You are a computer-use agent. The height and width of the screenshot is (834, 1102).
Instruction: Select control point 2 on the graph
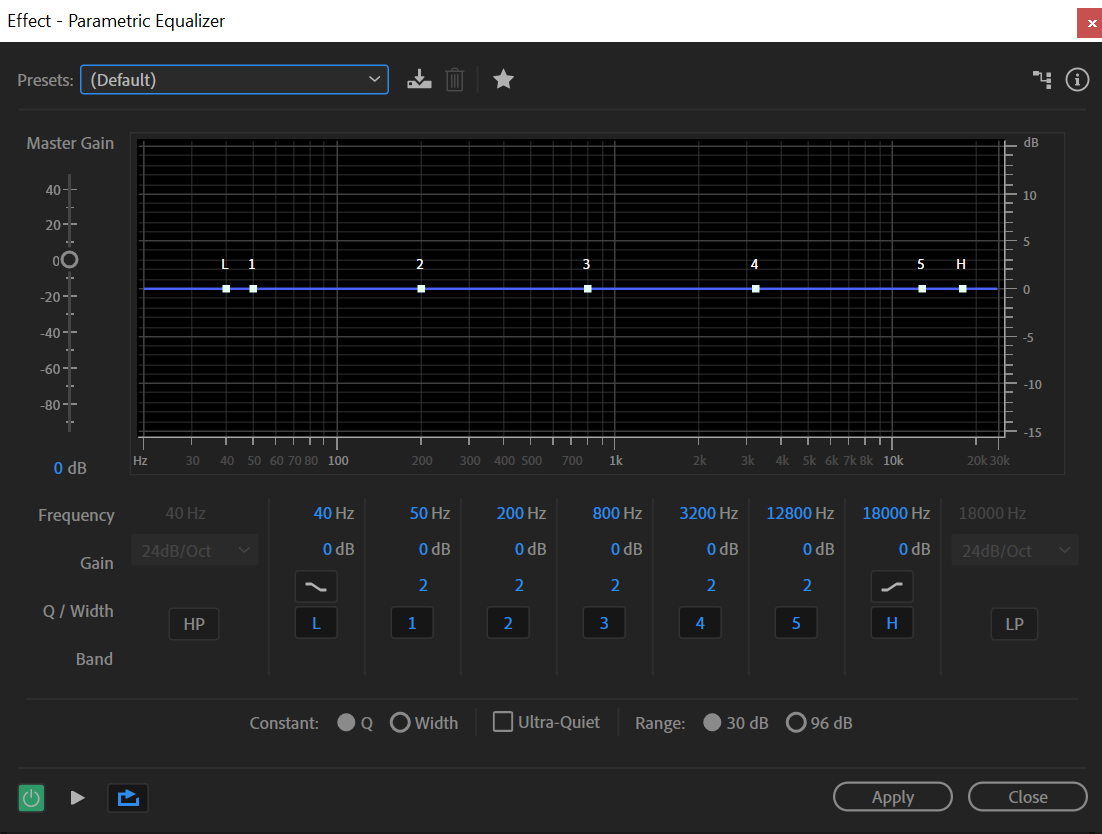pyautogui.click(x=421, y=289)
